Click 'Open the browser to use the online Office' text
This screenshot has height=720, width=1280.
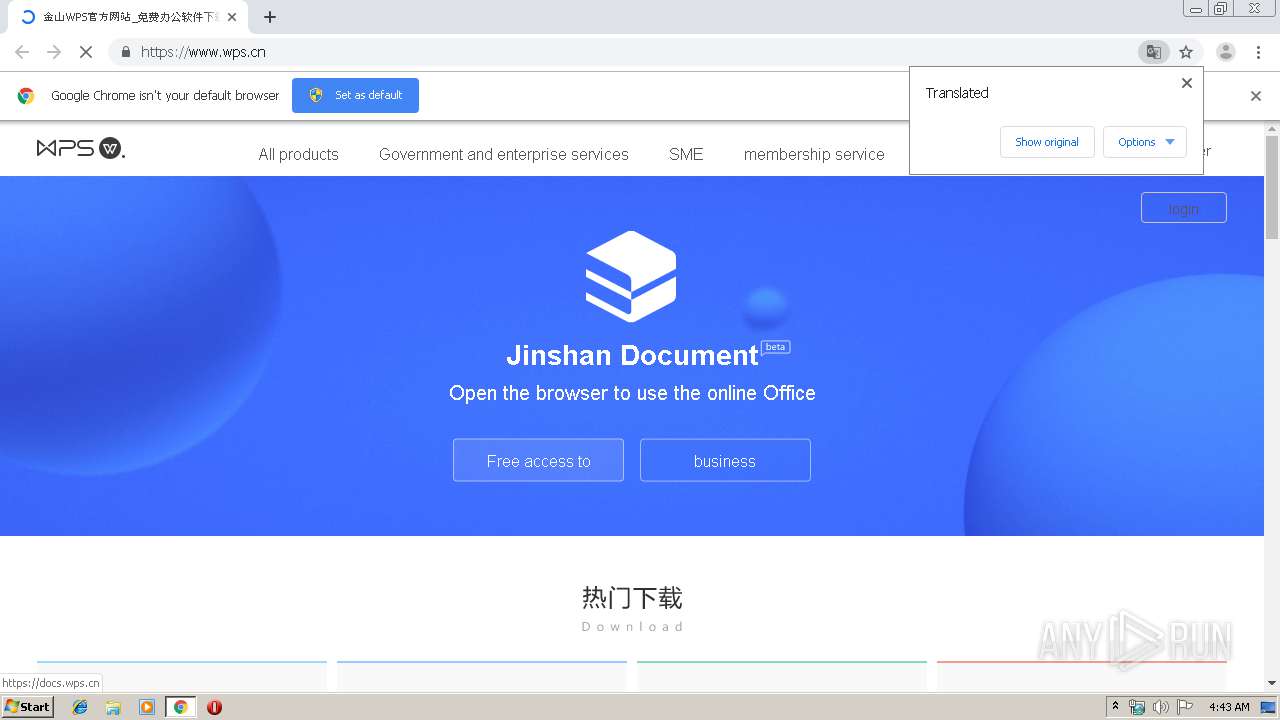(632, 393)
